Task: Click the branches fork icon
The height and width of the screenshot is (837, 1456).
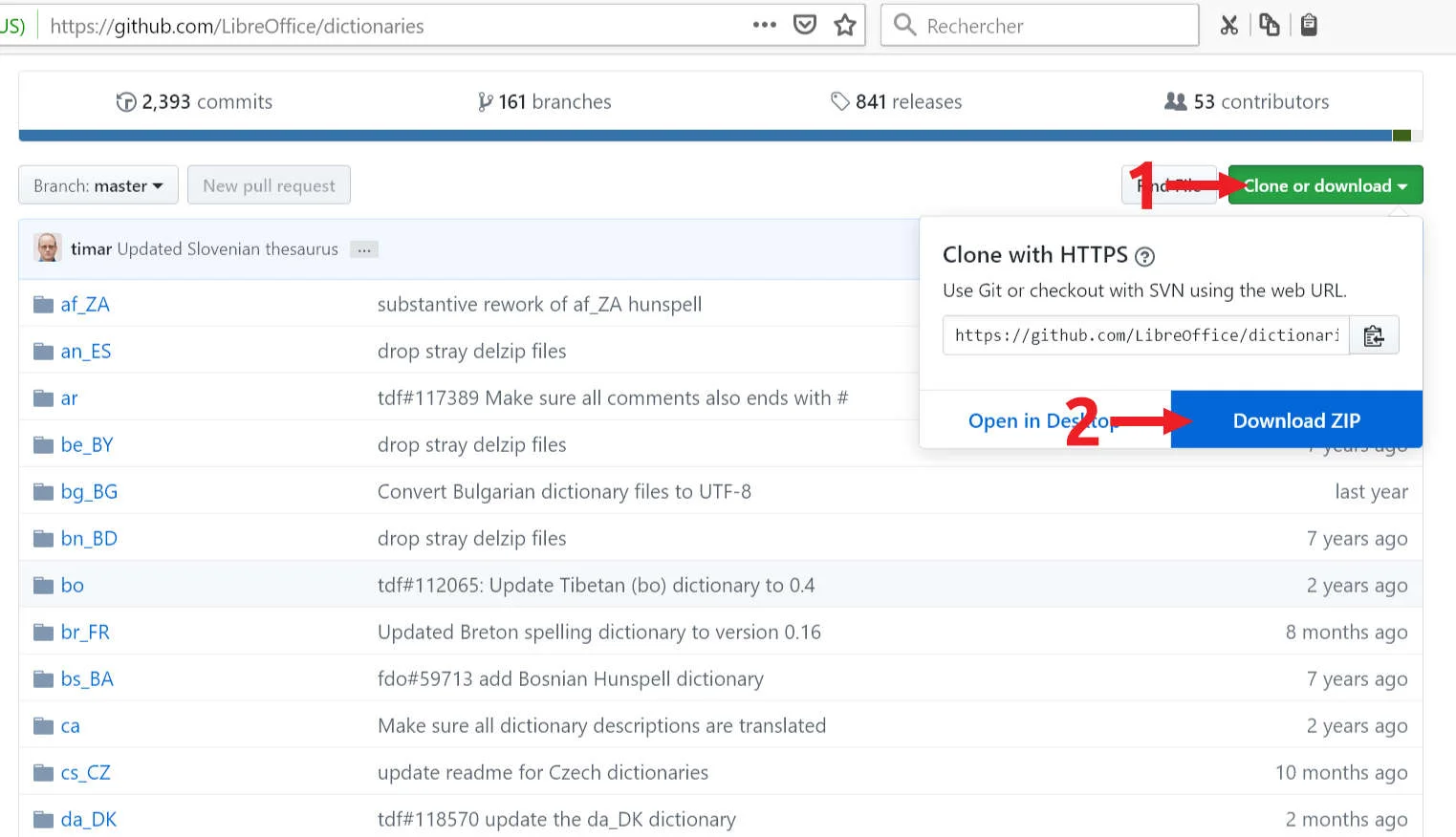Action: [x=486, y=102]
